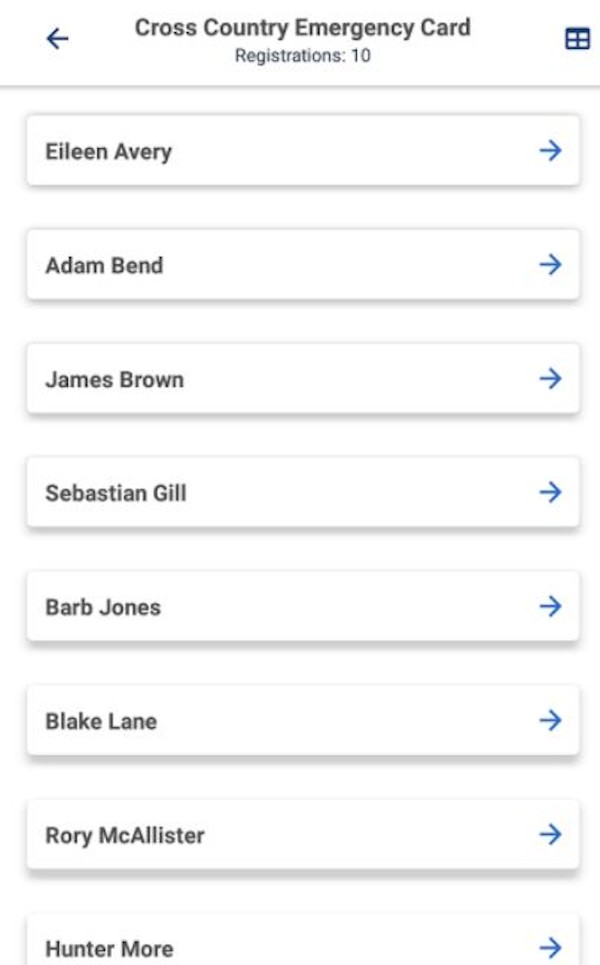Click the Registrations: 10 count label

[302, 56]
